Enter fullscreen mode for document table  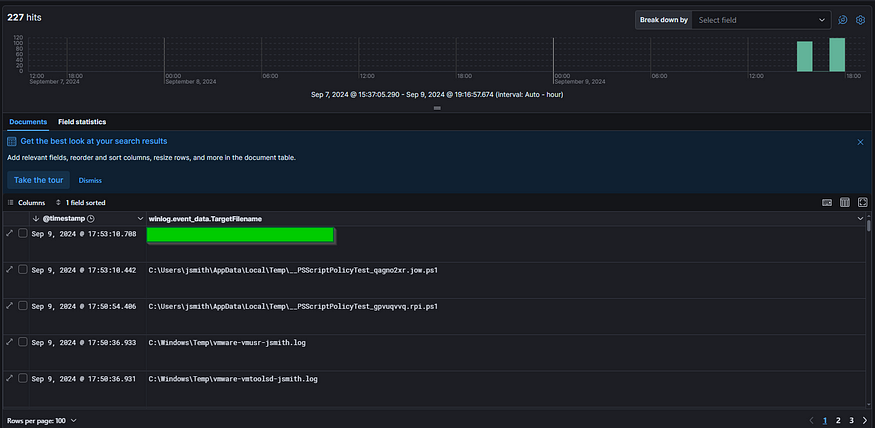[862, 203]
